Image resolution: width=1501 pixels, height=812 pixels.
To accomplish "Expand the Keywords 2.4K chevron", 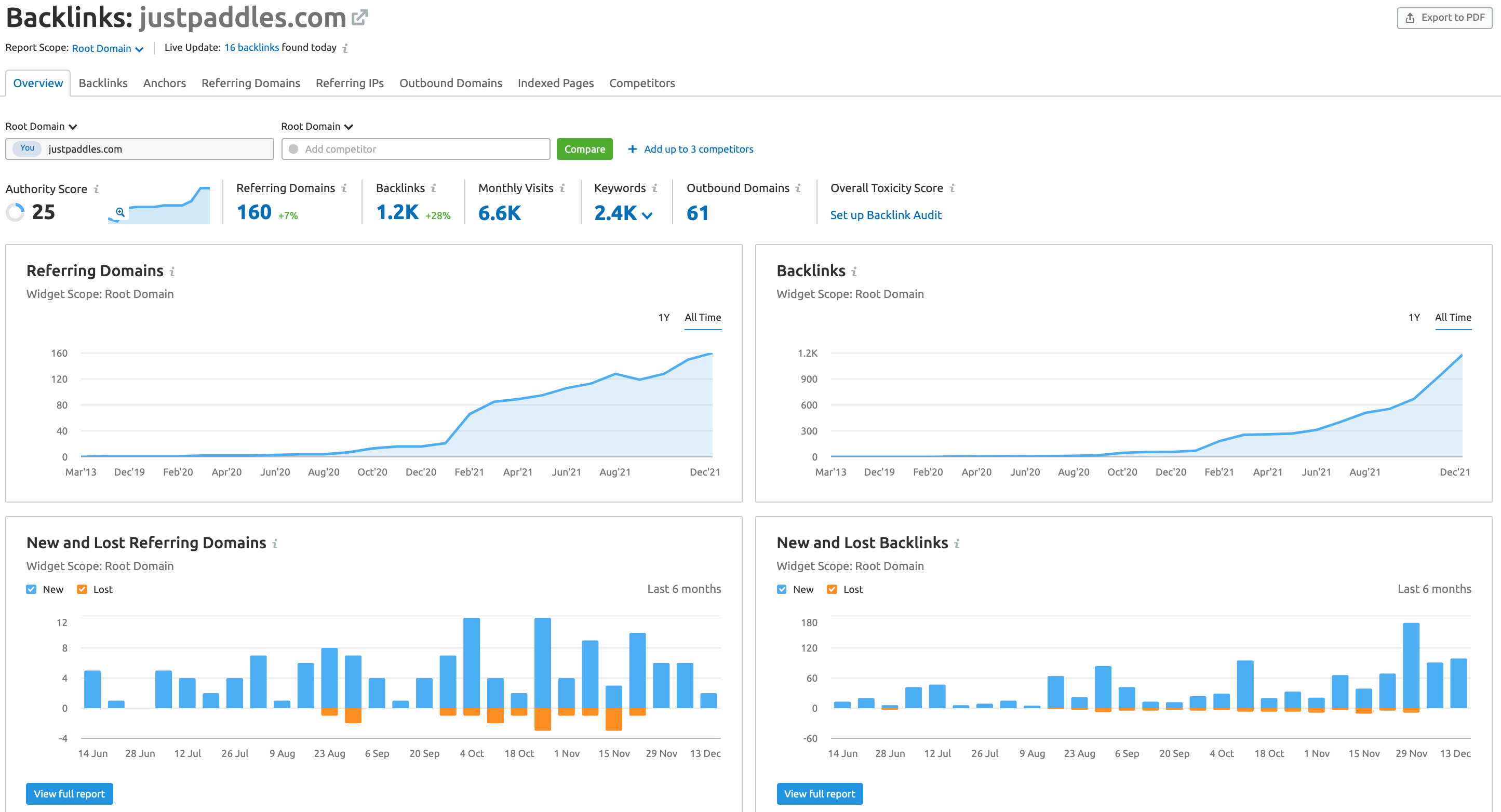I will coord(647,215).
